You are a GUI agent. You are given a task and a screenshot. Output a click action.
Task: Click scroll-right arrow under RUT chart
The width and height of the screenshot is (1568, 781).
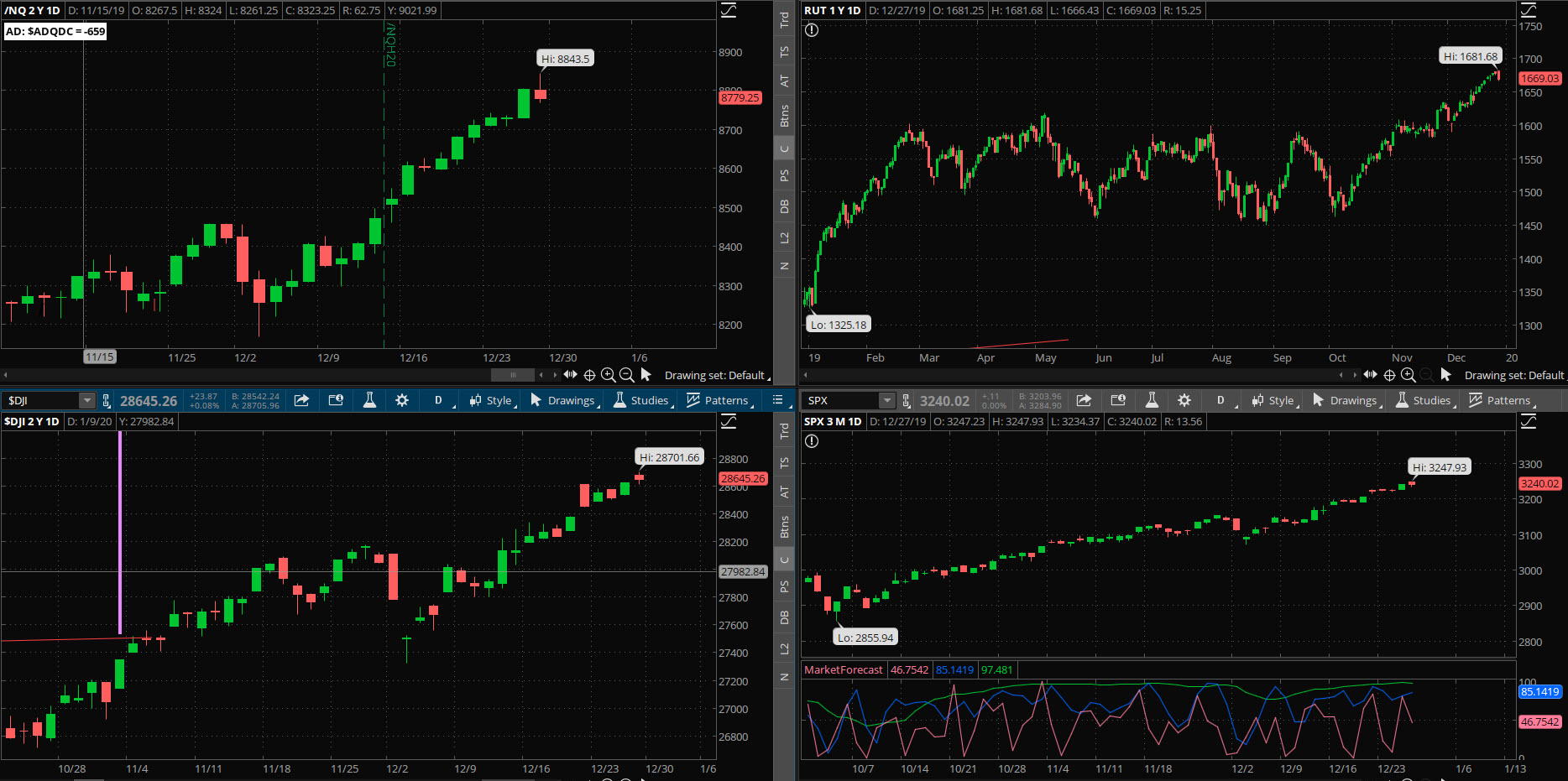(1355, 375)
